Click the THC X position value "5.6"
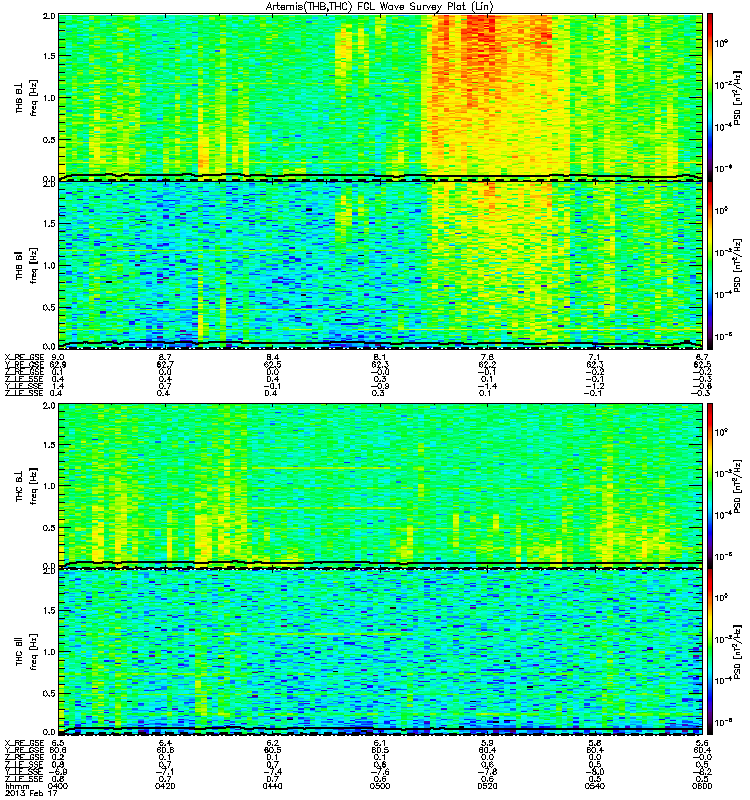The width and height of the screenshot is (750, 800). [702, 743]
